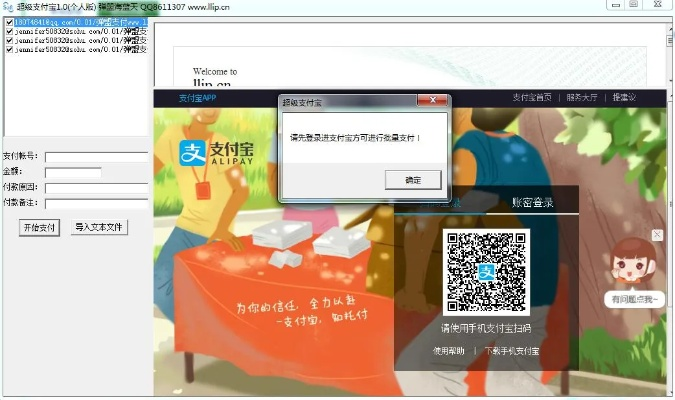This screenshot has height=400, width=675.
Task: Click the application icon in title bar
Action: tap(7, 6)
